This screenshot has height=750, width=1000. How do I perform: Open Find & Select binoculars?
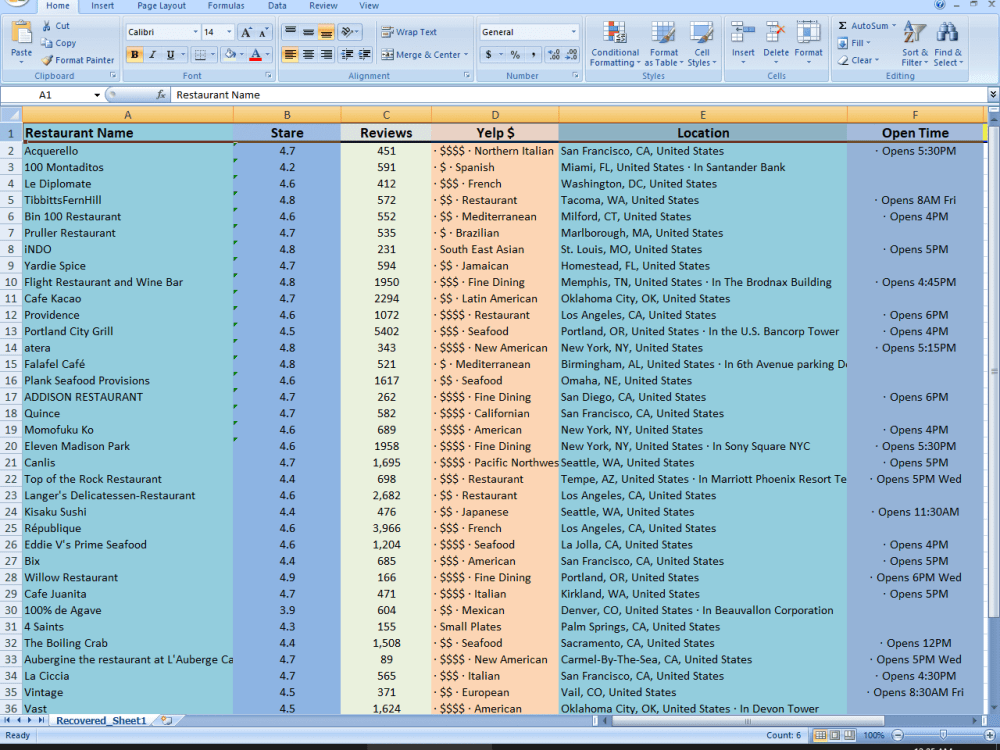948,43
